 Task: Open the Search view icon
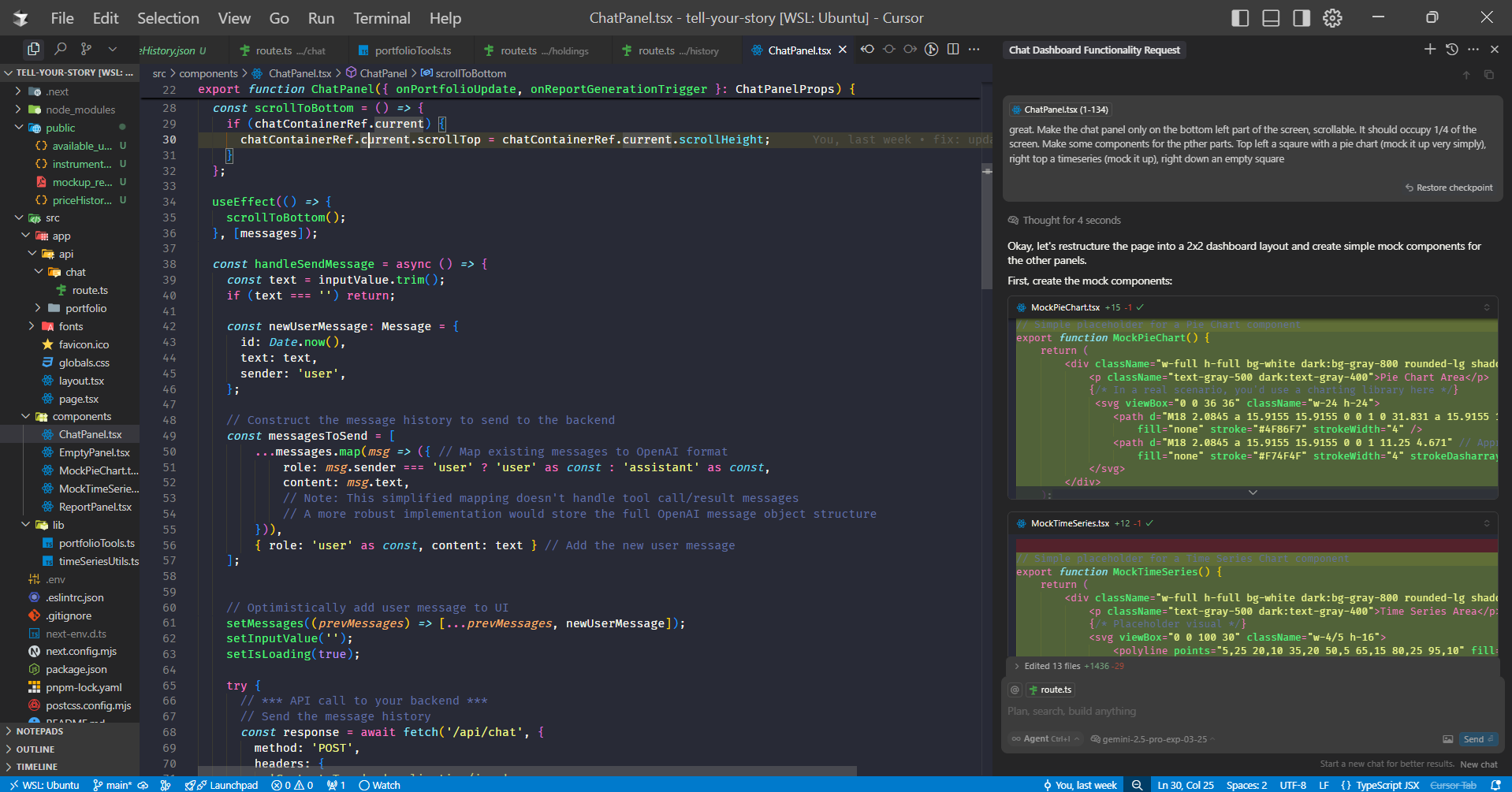[60, 49]
